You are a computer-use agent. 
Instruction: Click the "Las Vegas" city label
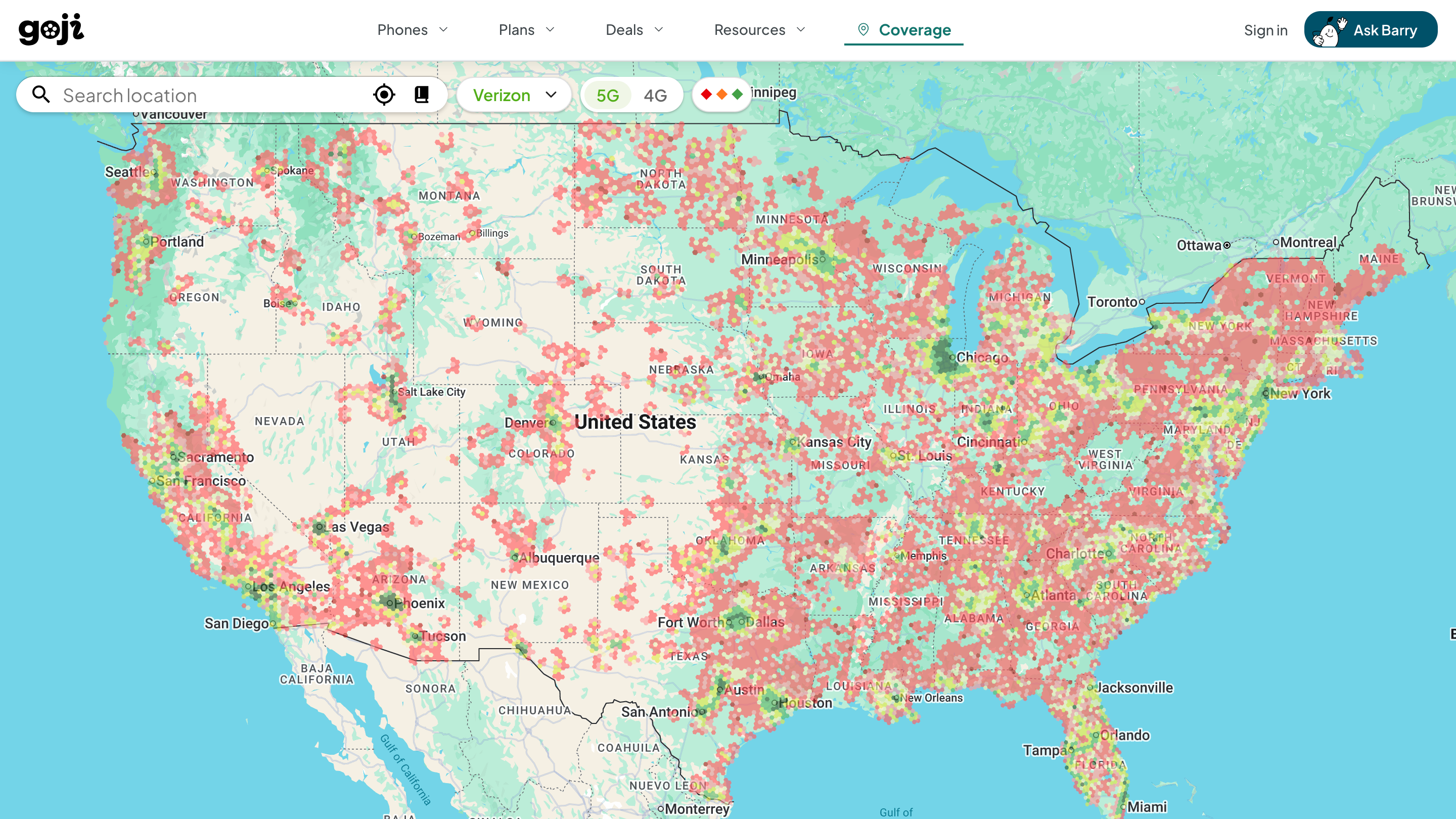coord(356,527)
